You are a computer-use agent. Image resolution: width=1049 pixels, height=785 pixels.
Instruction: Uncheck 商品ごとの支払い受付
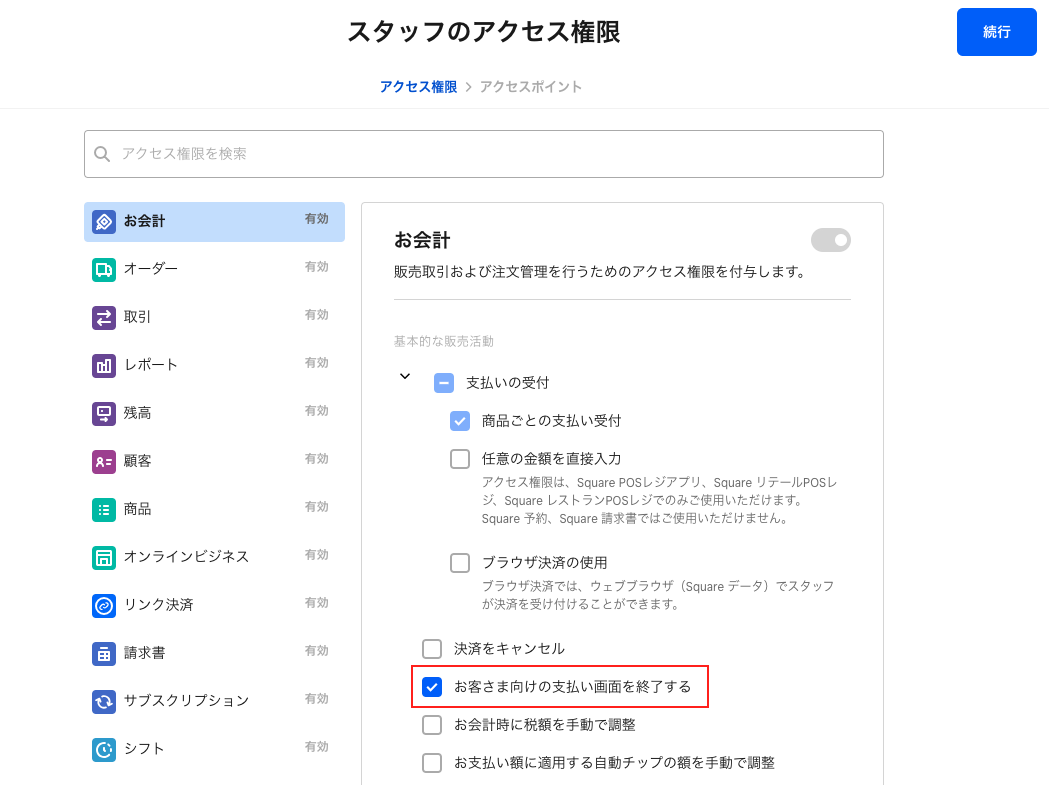[x=460, y=421]
